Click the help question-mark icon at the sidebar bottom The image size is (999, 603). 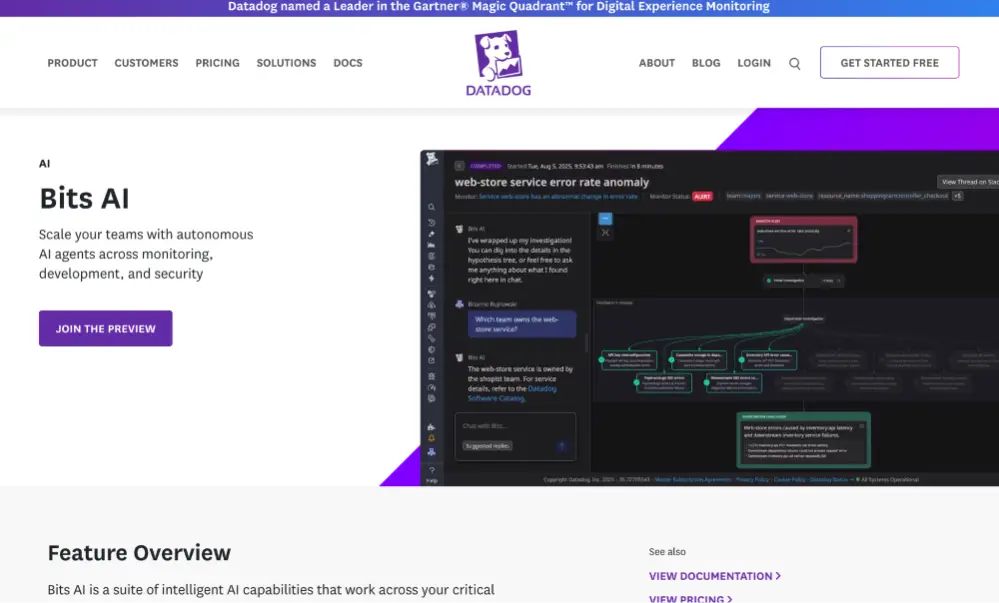click(430, 470)
